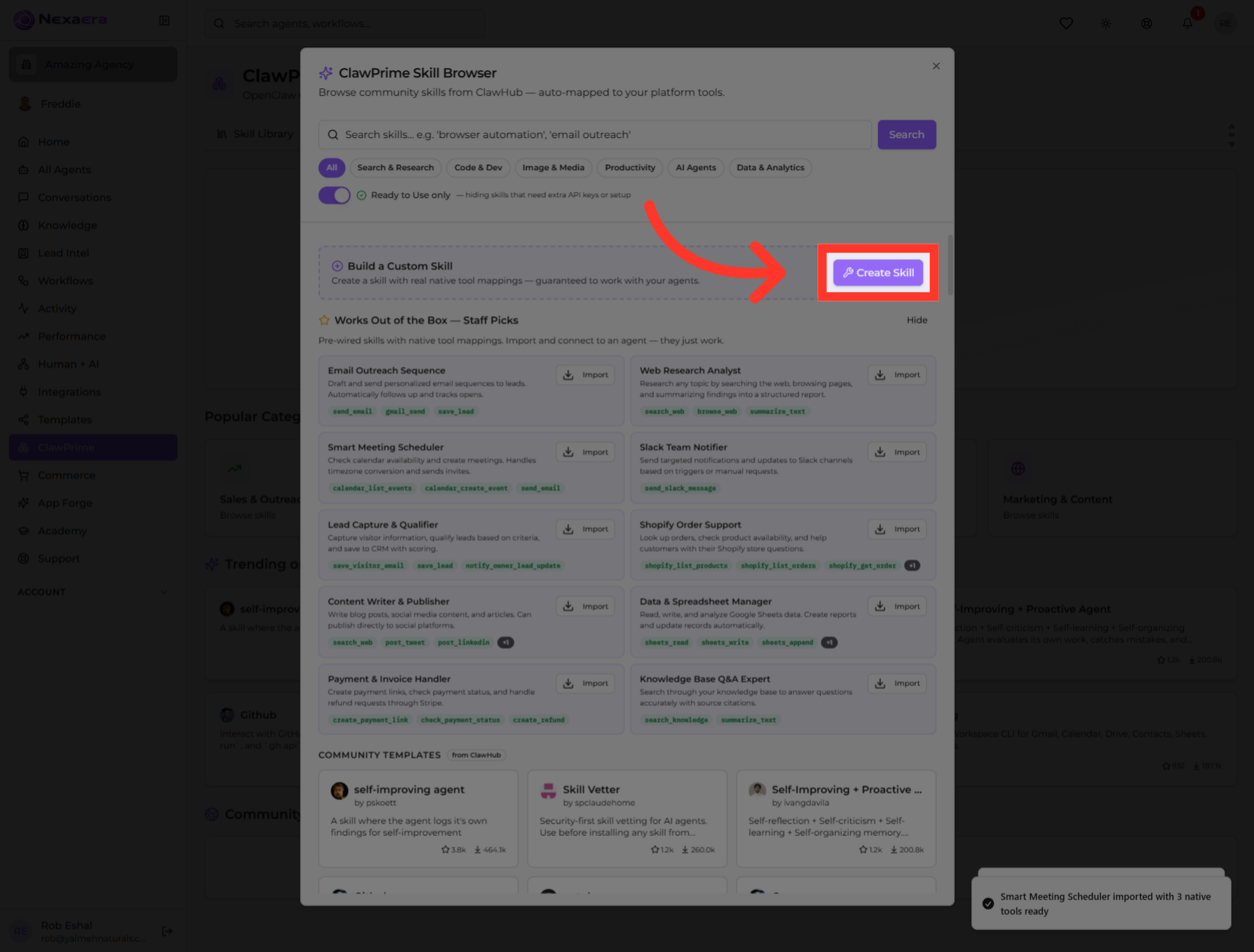Close the ClawPrime Skill Browser dialog

(x=936, y=66)
